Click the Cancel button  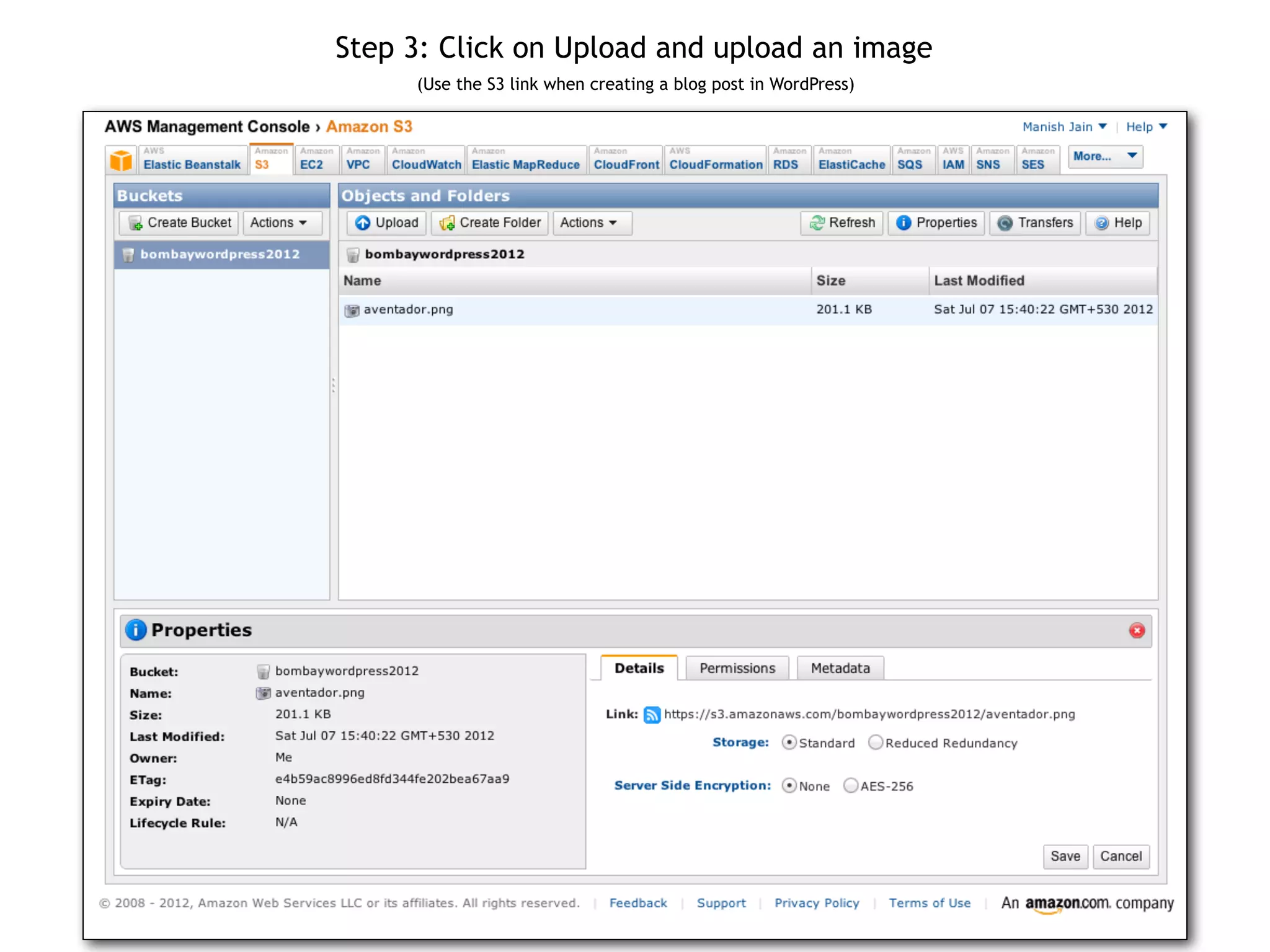(1121, 857)
